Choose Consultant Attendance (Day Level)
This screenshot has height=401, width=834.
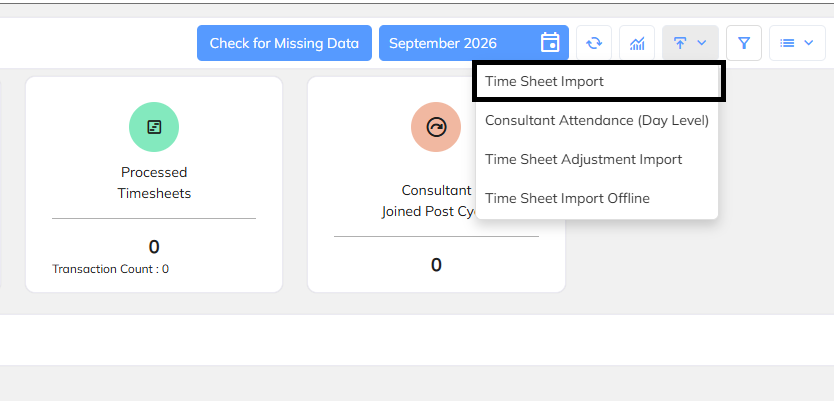click(597, 120)
